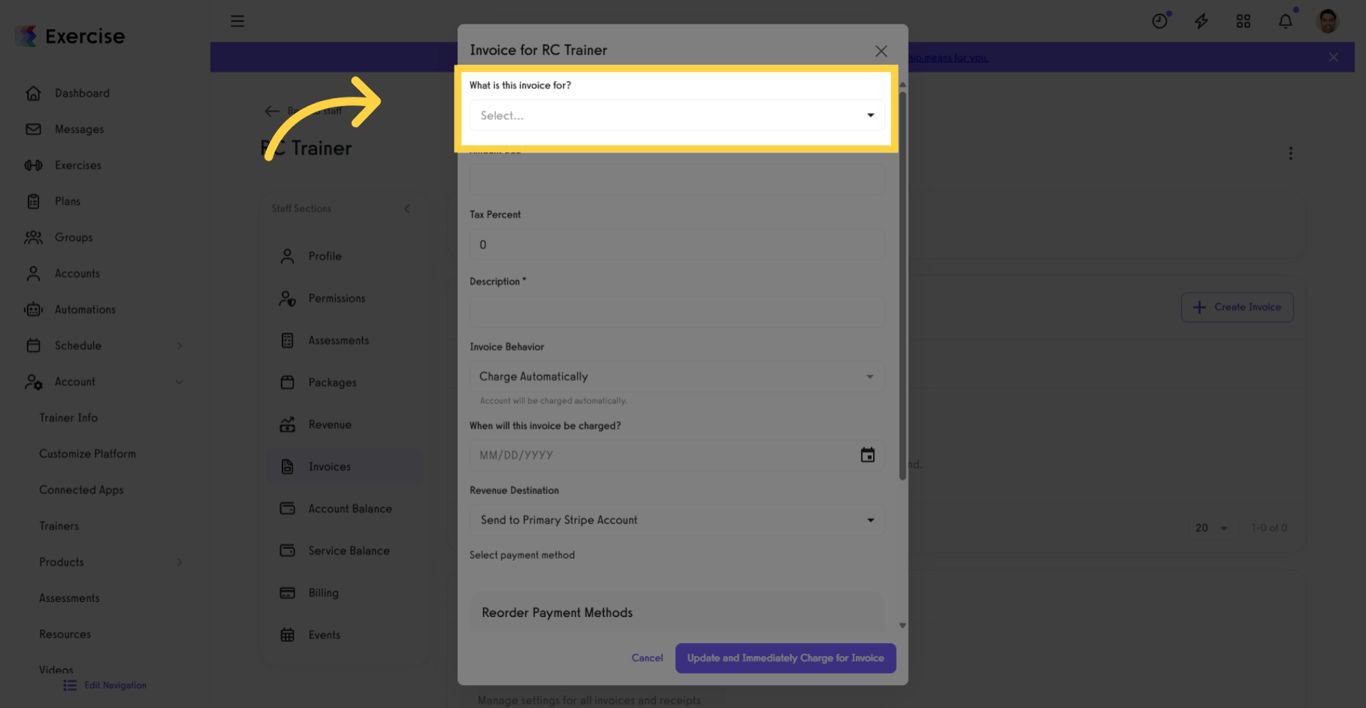The width and height of the screenshot is (1366, 708).
Task: Dismiss the purple announcement banner
Action: coord(1333,57)
